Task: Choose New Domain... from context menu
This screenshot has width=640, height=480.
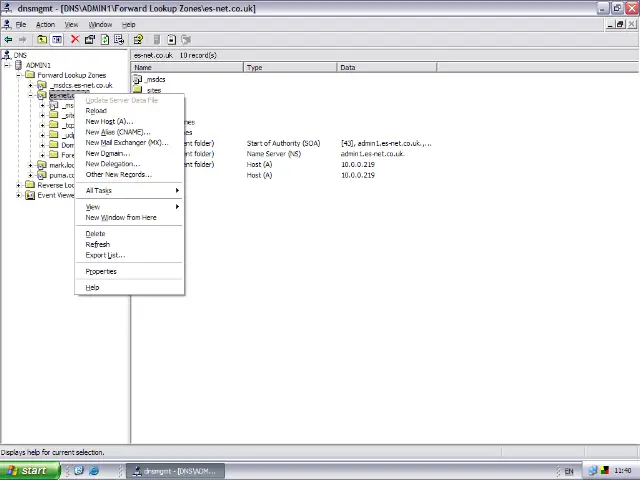Action: (x=129, y=153)
